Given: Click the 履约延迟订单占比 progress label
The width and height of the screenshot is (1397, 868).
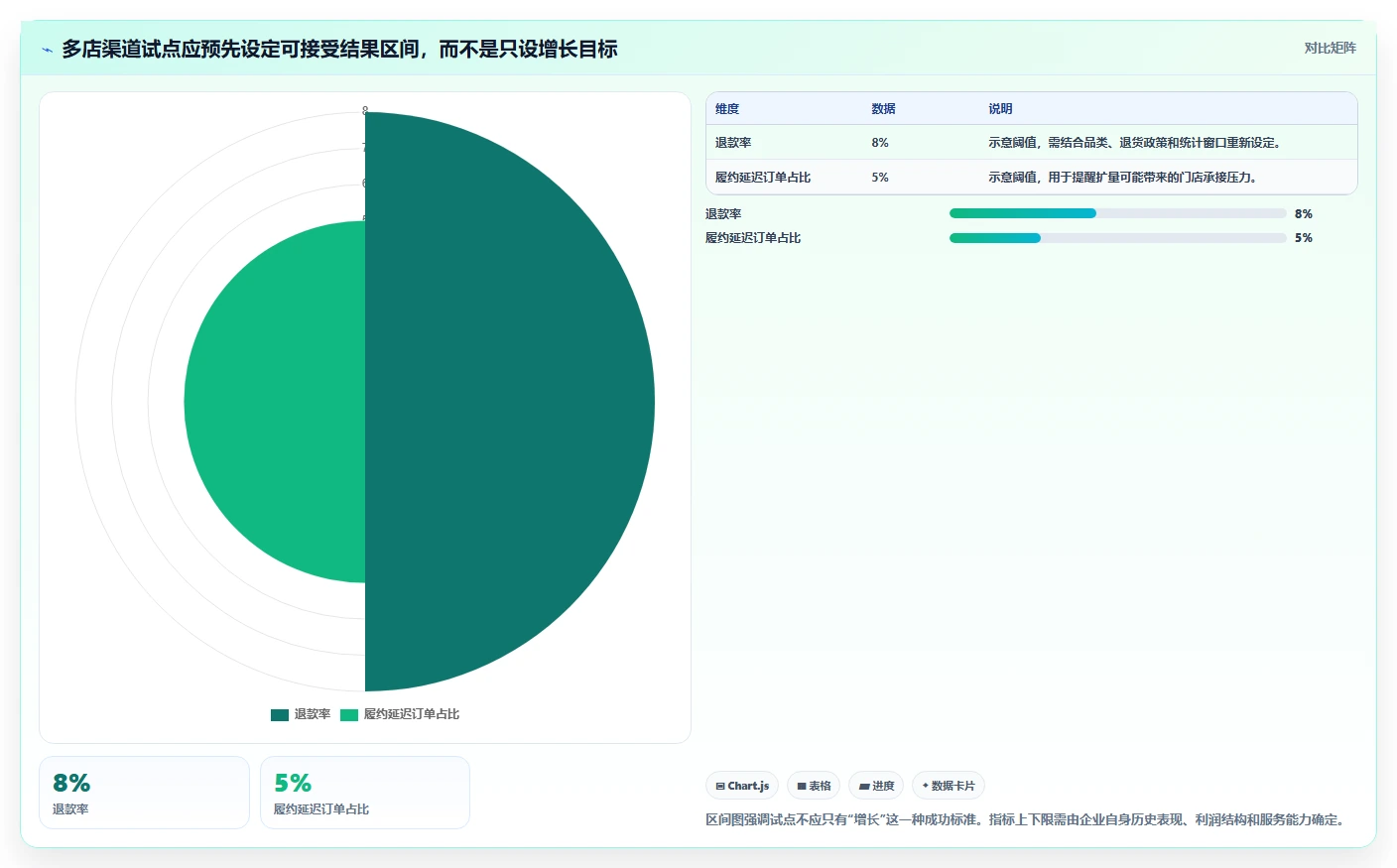Looking at the screenshot, I should click(753, 238).
